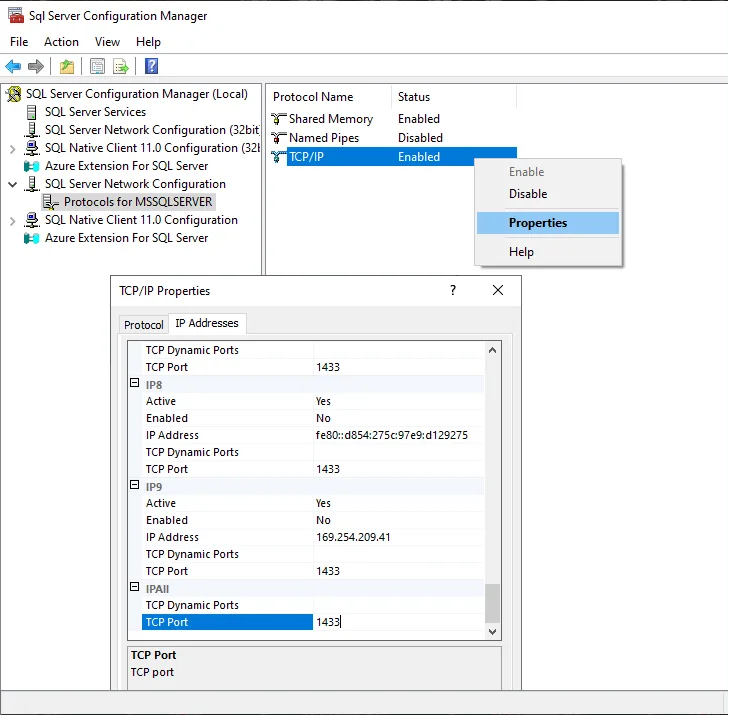Click the scroll up arrow in property list
The height and width of the screenshot is (715, 729).
click(492, 350)
